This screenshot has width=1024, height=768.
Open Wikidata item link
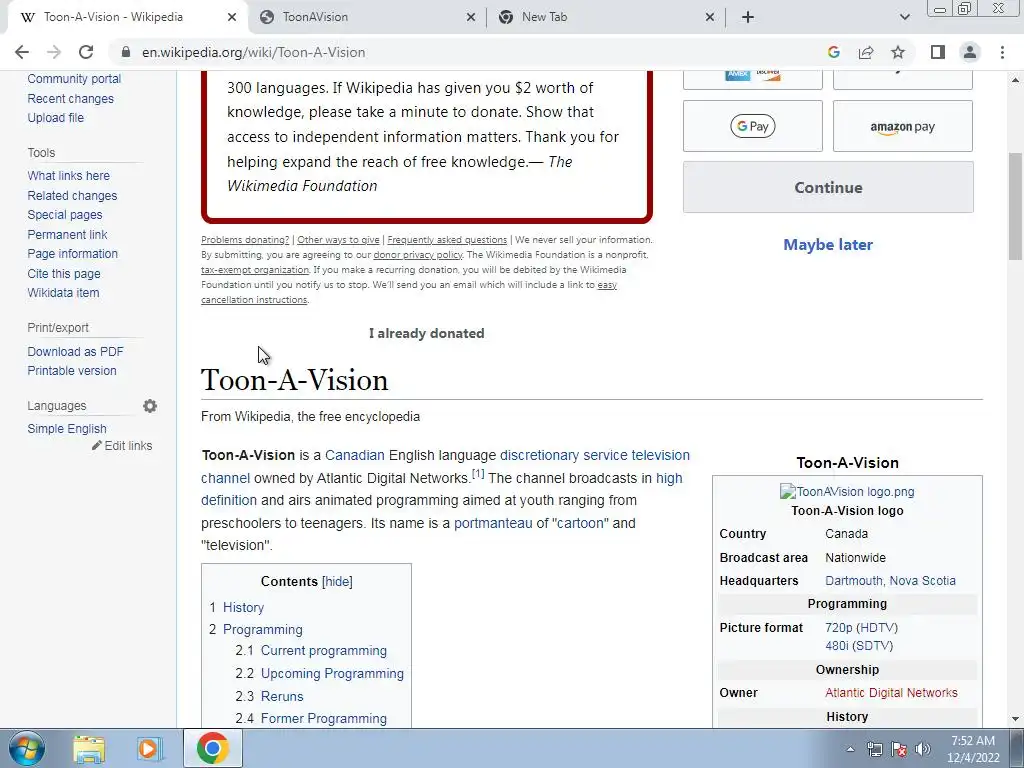(x=63, y=293)
